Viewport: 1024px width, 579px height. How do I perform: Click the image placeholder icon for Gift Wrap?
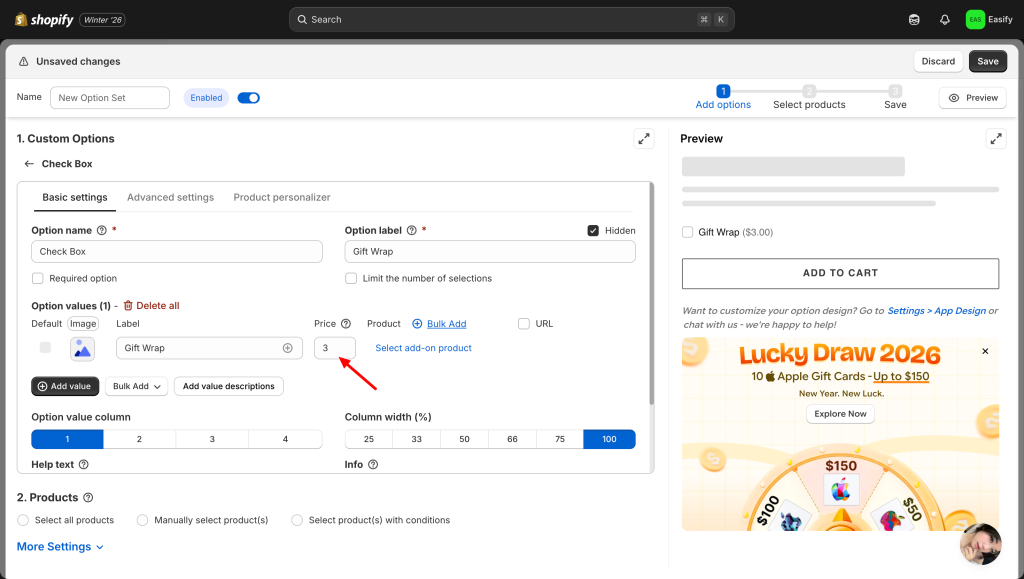tap(82, 348)
